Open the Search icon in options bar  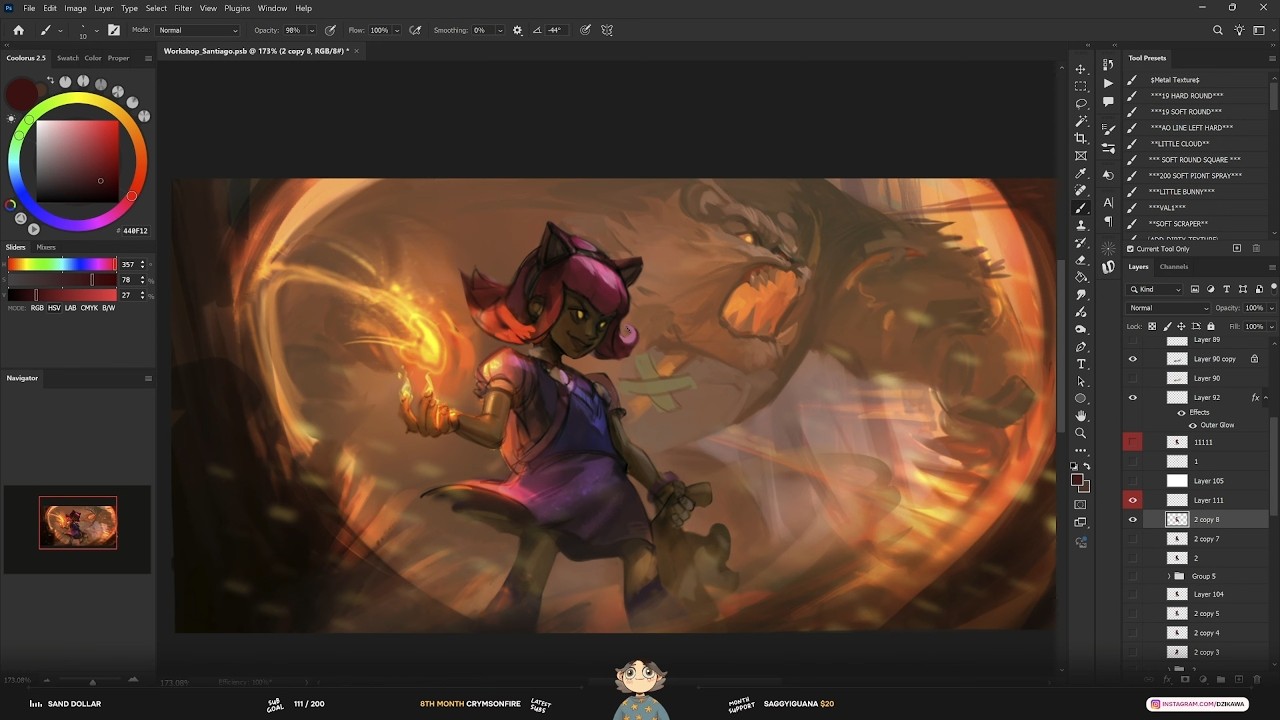click(x=1217, y=30)
